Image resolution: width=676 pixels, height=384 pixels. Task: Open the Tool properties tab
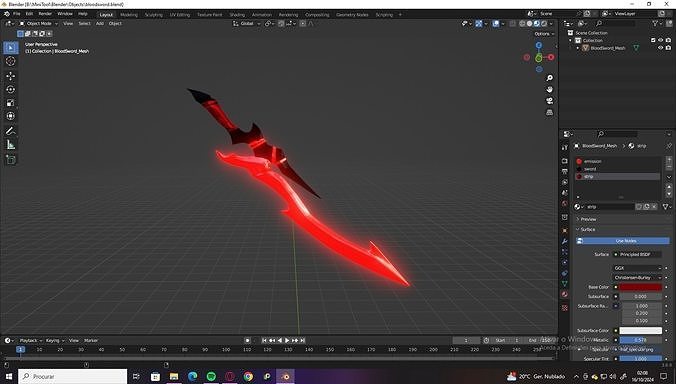(565, 147)
